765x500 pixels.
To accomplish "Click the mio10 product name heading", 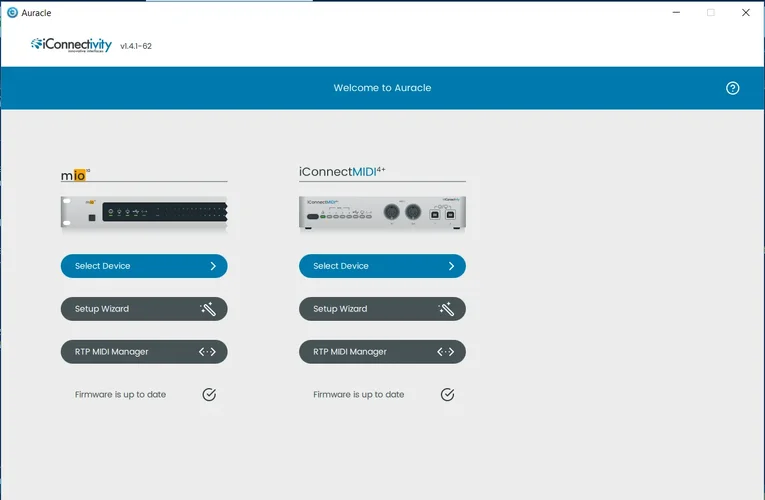I will click(x=75, y=175).
